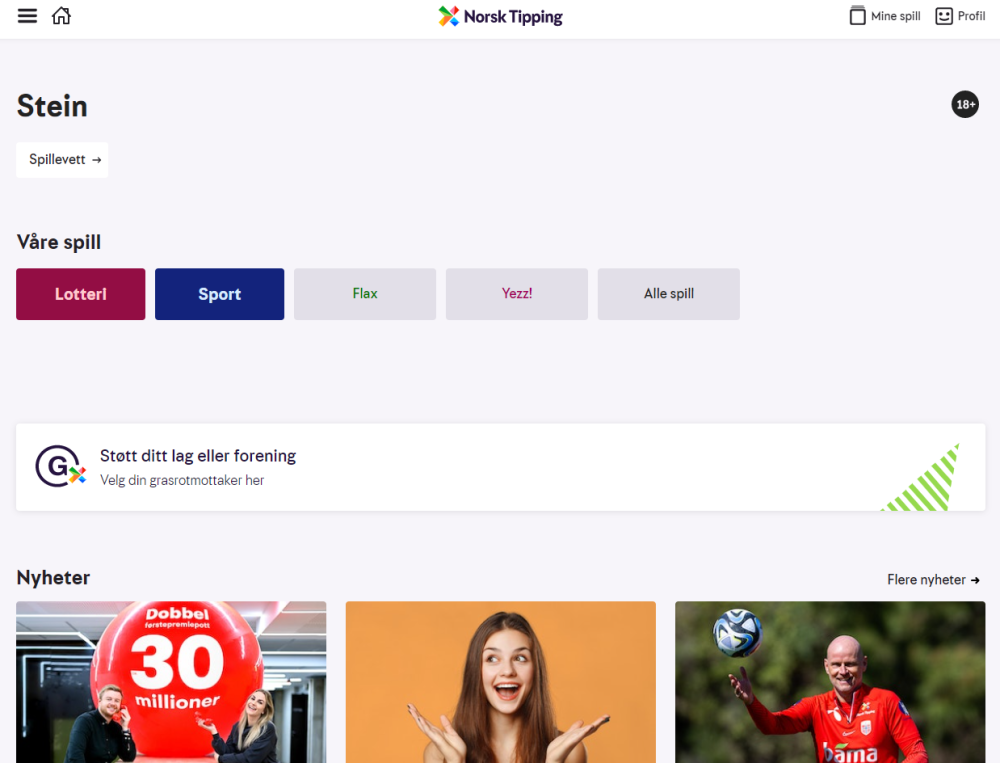
Task: Open the Profil smiley icon
Action: tap(944, 16)
